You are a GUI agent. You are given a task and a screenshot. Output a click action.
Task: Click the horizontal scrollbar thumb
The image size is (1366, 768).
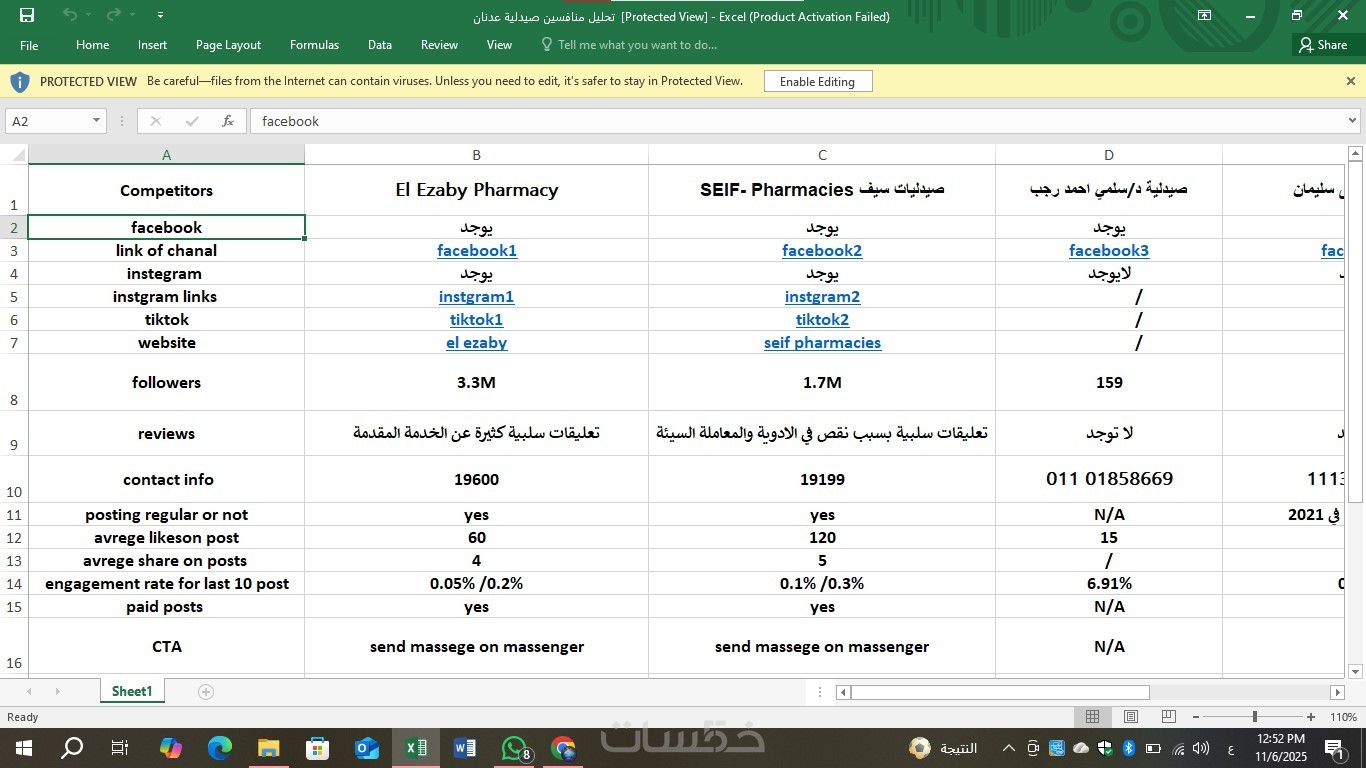pos(1000,692)
